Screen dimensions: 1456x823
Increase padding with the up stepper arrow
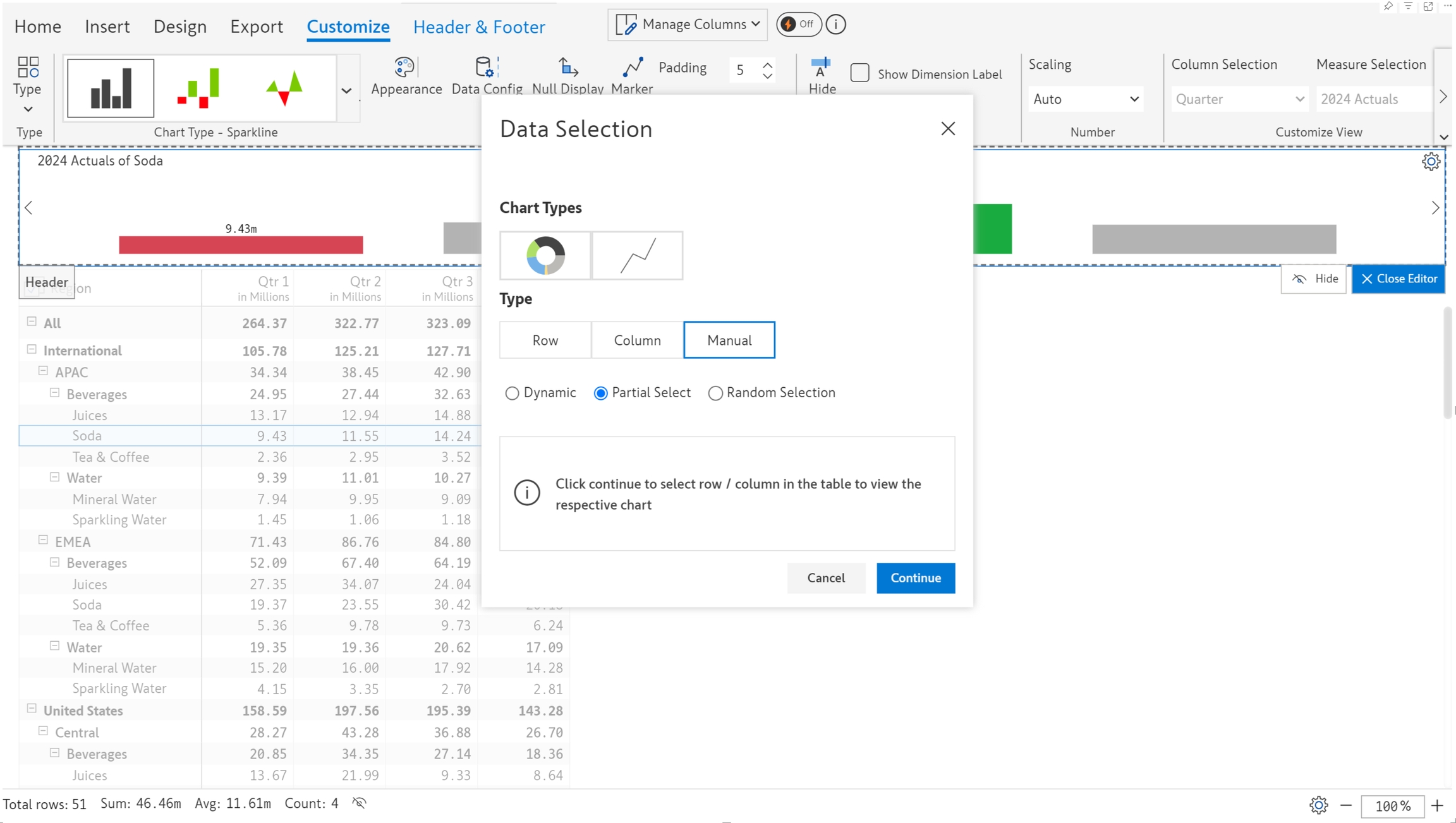pyautogui.click(x=767, y=64)
